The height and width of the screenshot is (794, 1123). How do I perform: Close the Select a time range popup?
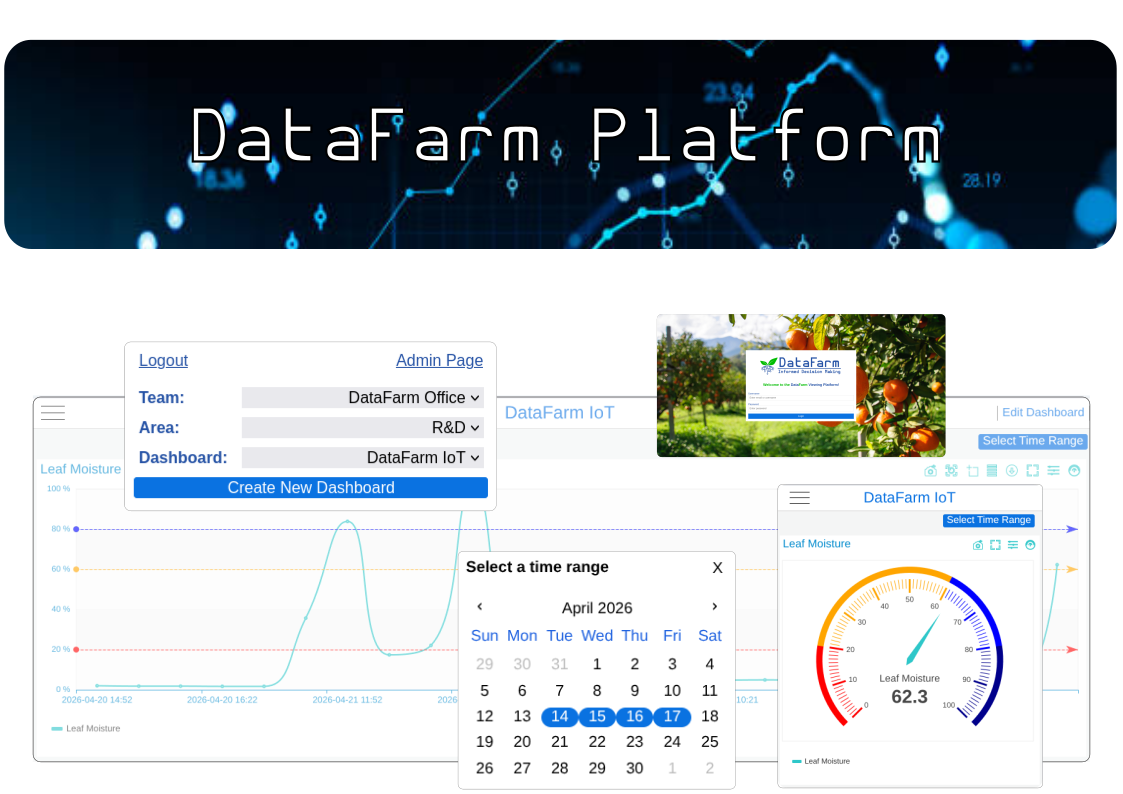point(717,568)
